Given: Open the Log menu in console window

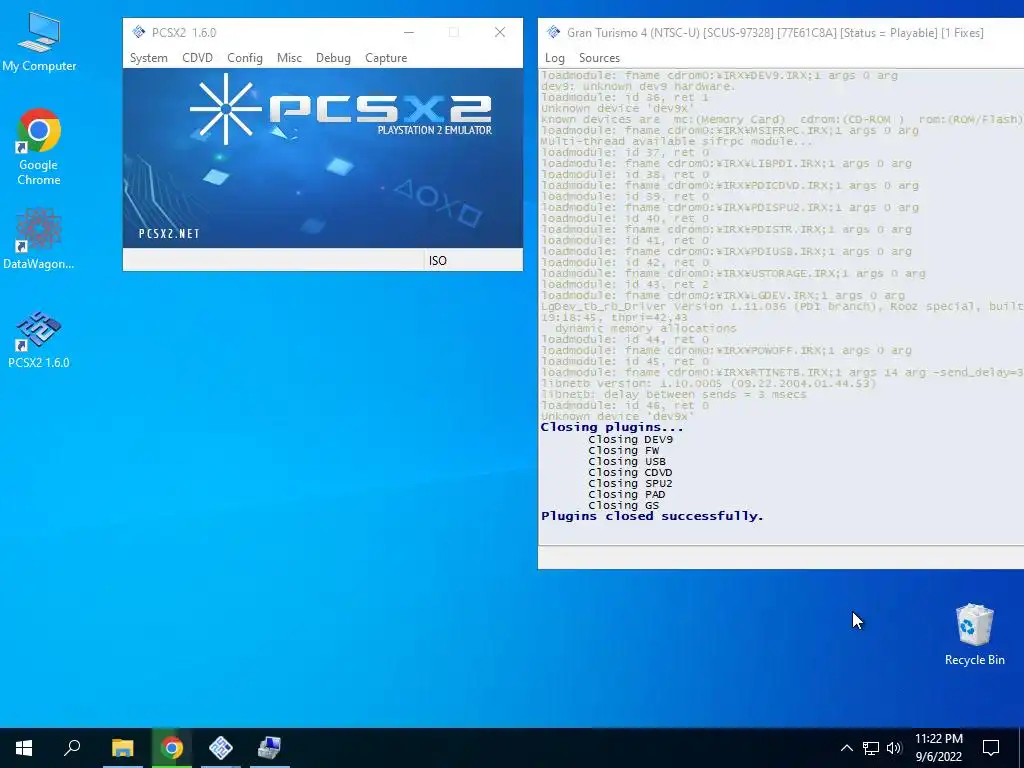Looking at the screenshot, I should [554, 57].
